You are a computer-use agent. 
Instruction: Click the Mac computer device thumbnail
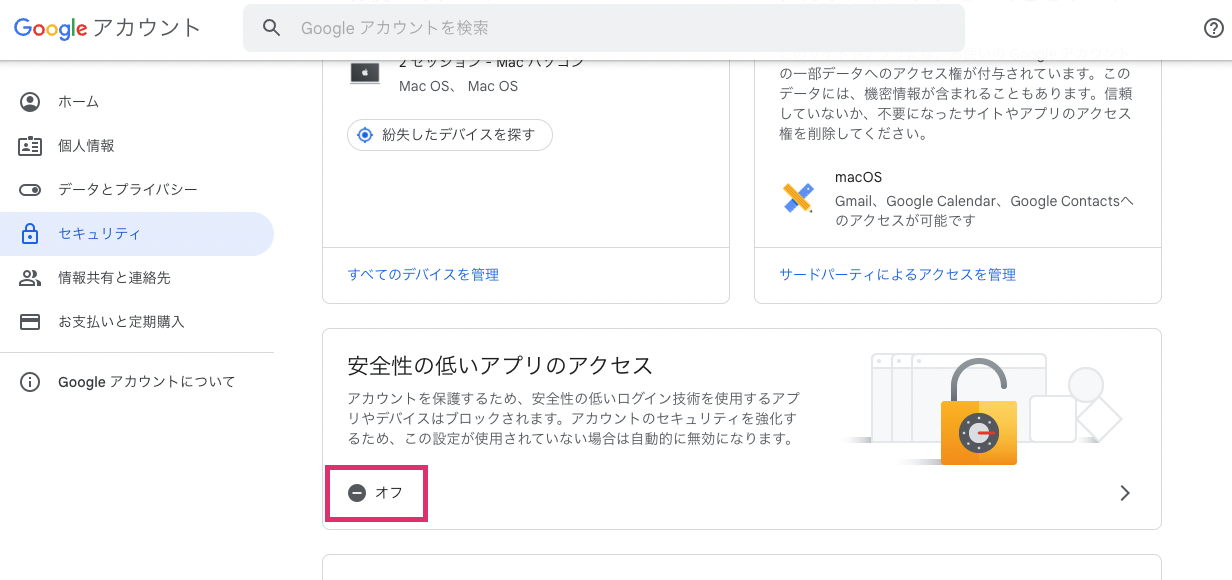(x=364, y=73)
